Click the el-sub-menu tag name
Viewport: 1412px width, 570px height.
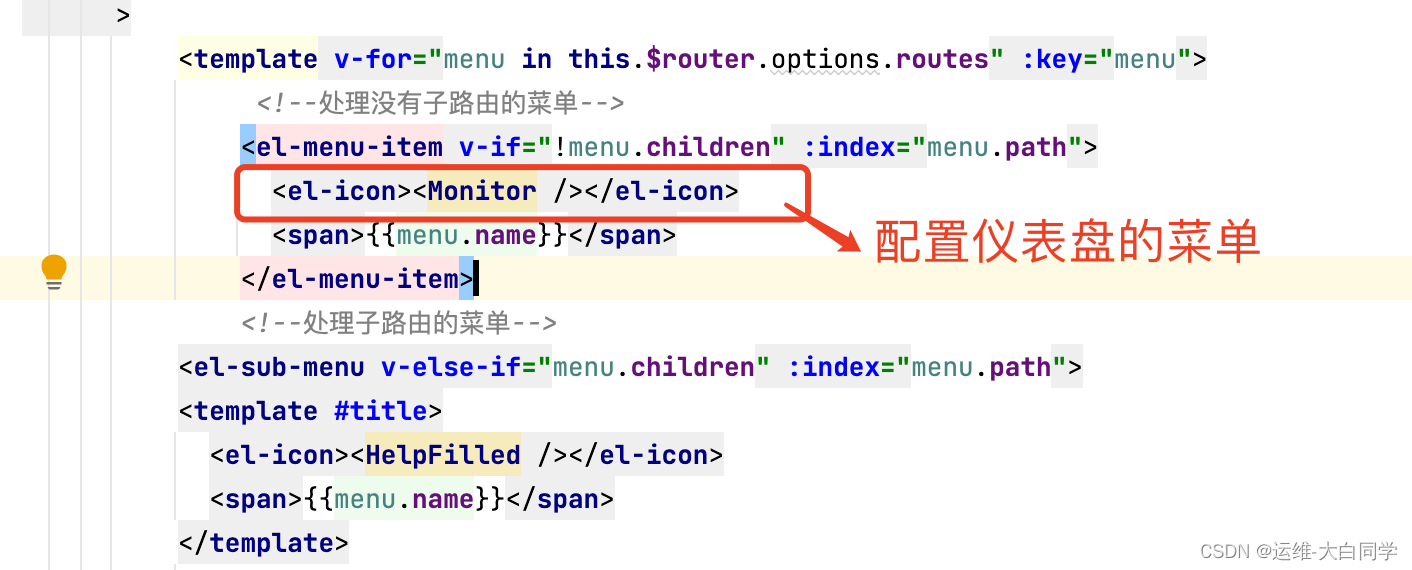point(279,367)
